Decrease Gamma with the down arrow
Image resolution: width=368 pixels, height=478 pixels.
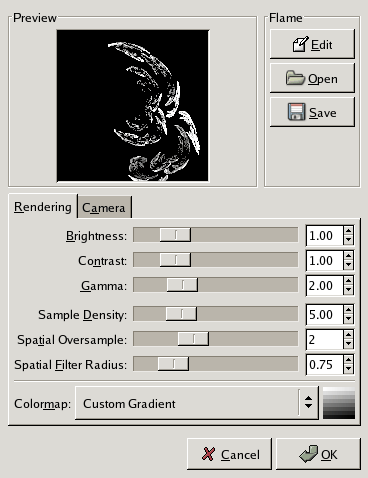348,290
